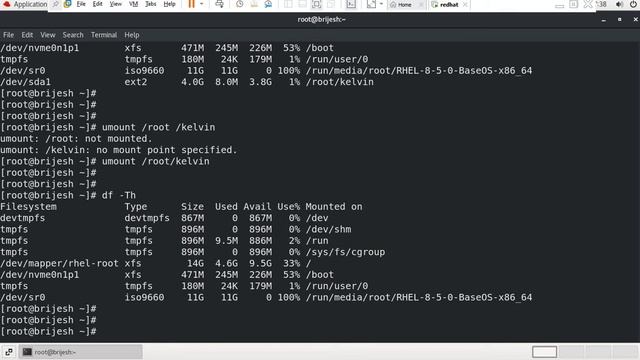The width and height of the screenshot is (640, 360).
Task: Select root@brijesh terminal in taskbar
Action: [x=81, y=352]
